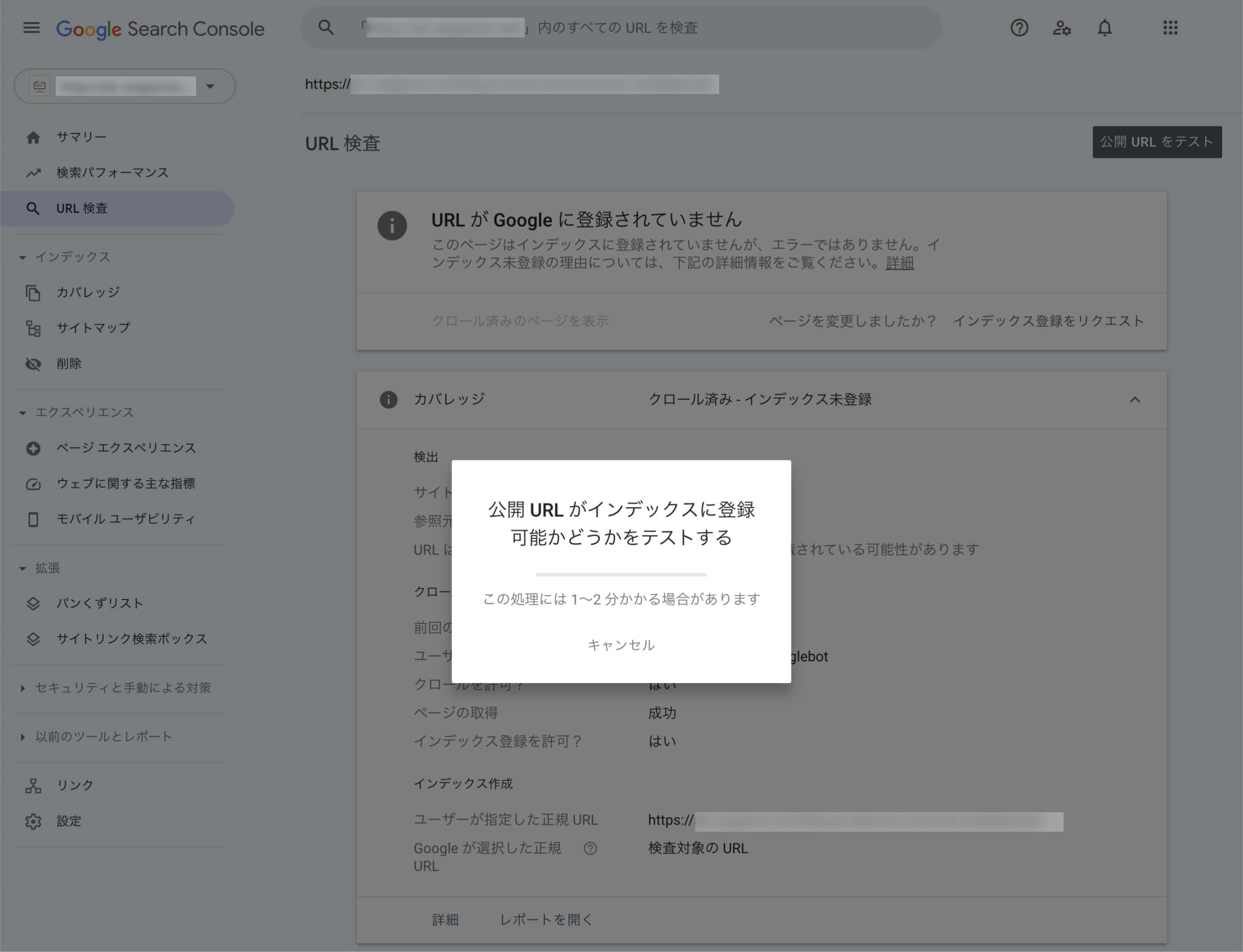Click the user-declared canonical URL value
1243x952 pixels.
[856, 820]
